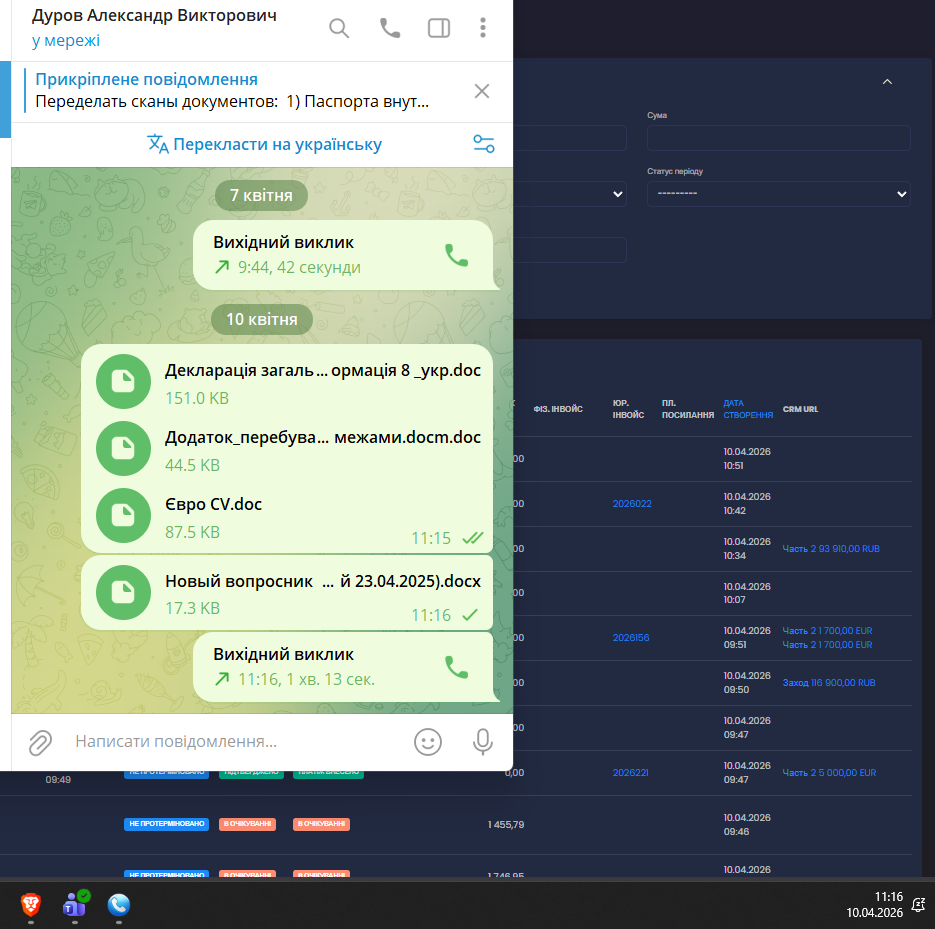Click the 'CRM URL' column header
This screenshot has width=935, height=929.
tap(800, 410)
